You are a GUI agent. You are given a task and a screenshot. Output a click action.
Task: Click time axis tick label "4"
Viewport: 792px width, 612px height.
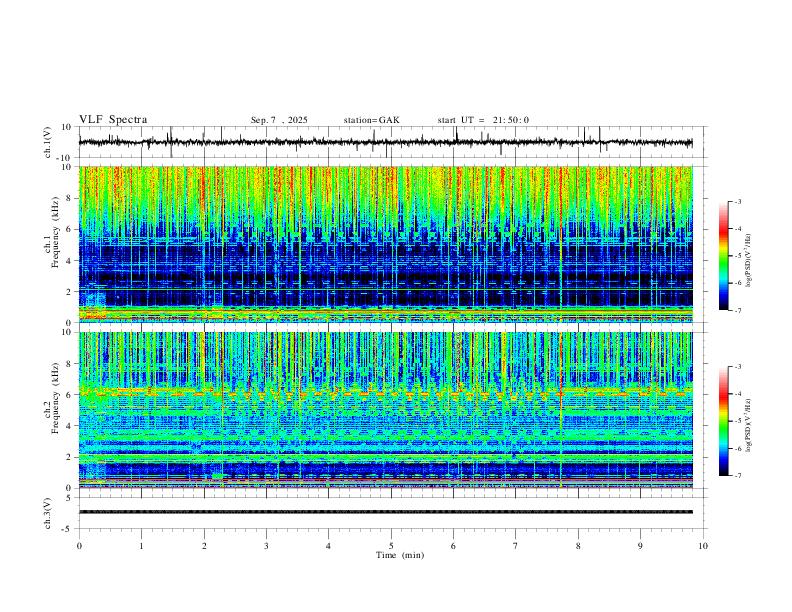click(x=328, y=546)
